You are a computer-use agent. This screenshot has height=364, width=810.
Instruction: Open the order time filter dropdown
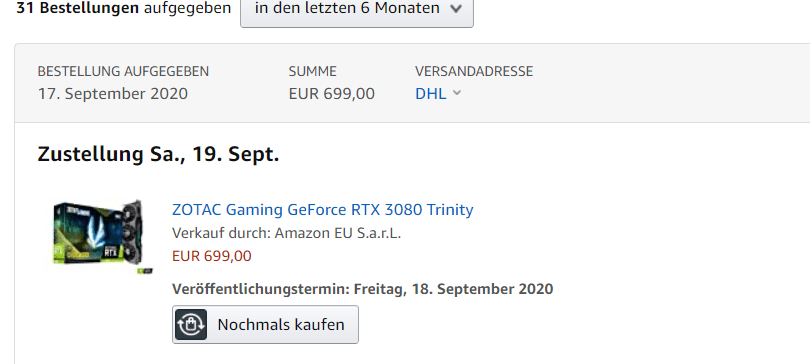357,10
